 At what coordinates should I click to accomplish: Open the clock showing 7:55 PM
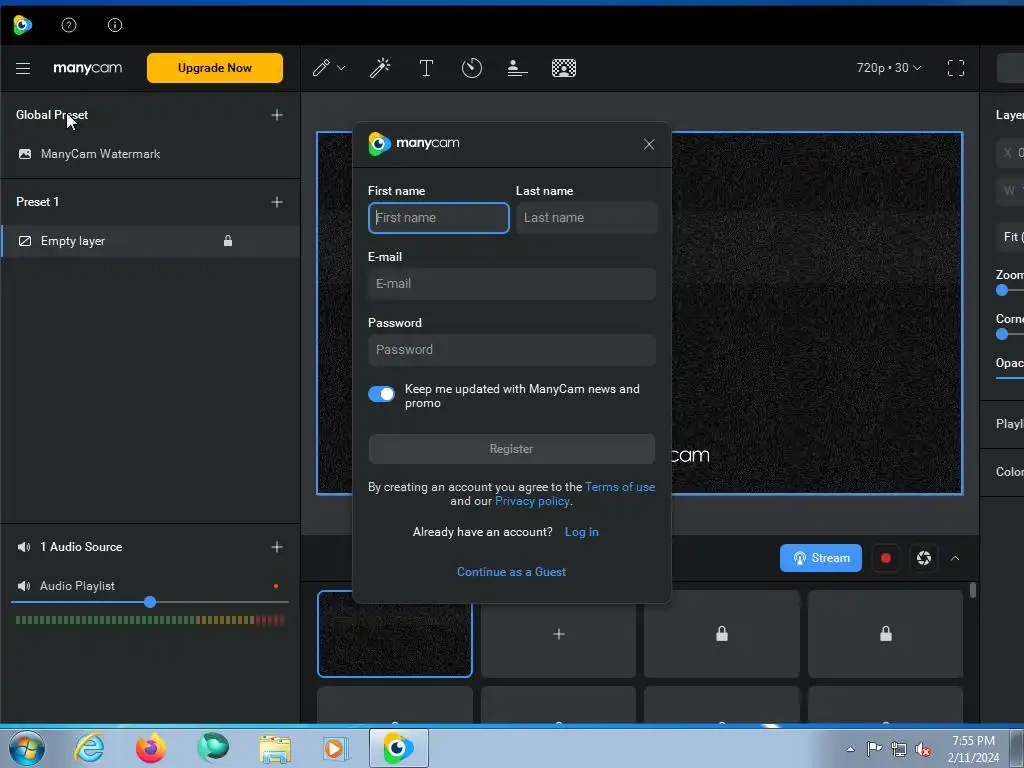click(973, 749)
